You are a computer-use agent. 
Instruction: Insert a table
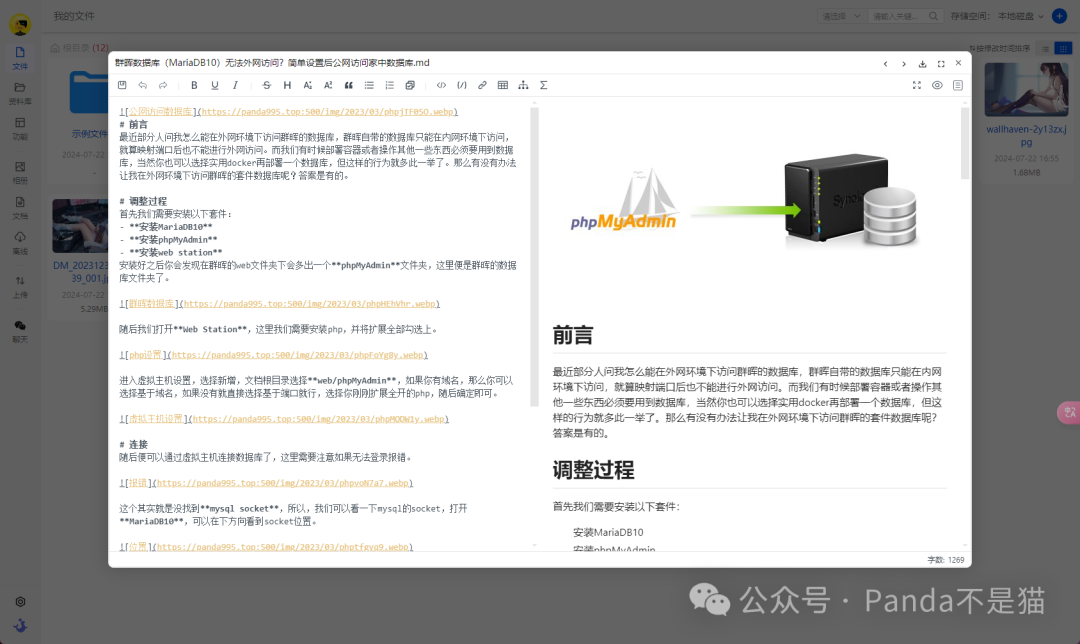[x=503, y=85]
